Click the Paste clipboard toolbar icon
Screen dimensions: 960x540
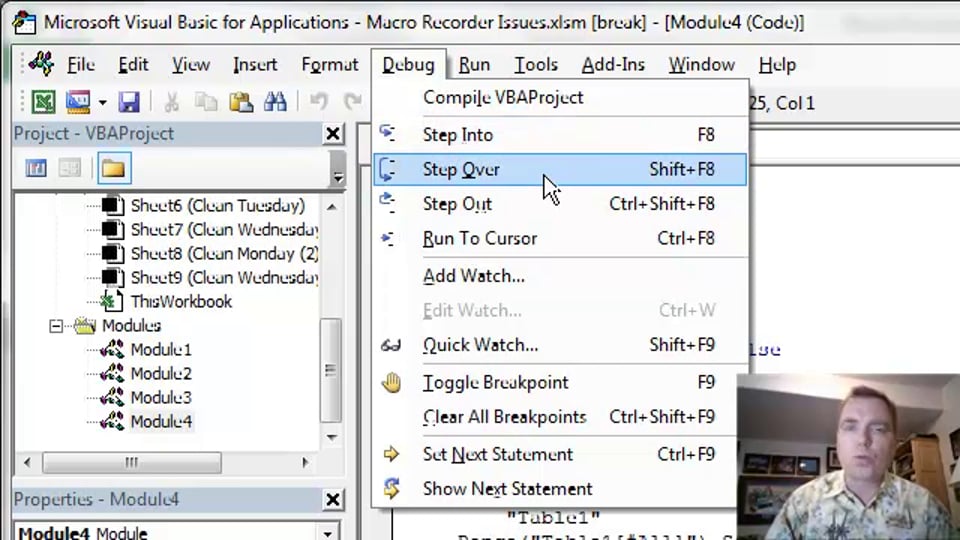tap(241, 102)
